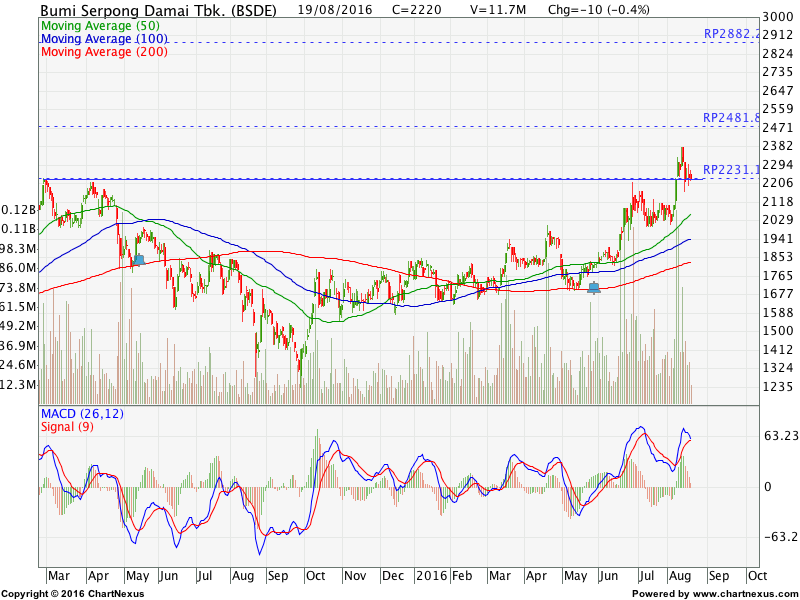Select the 'Moving Average (200)' legend label
This screenshot has width=800, height=600.
[104, 52]
